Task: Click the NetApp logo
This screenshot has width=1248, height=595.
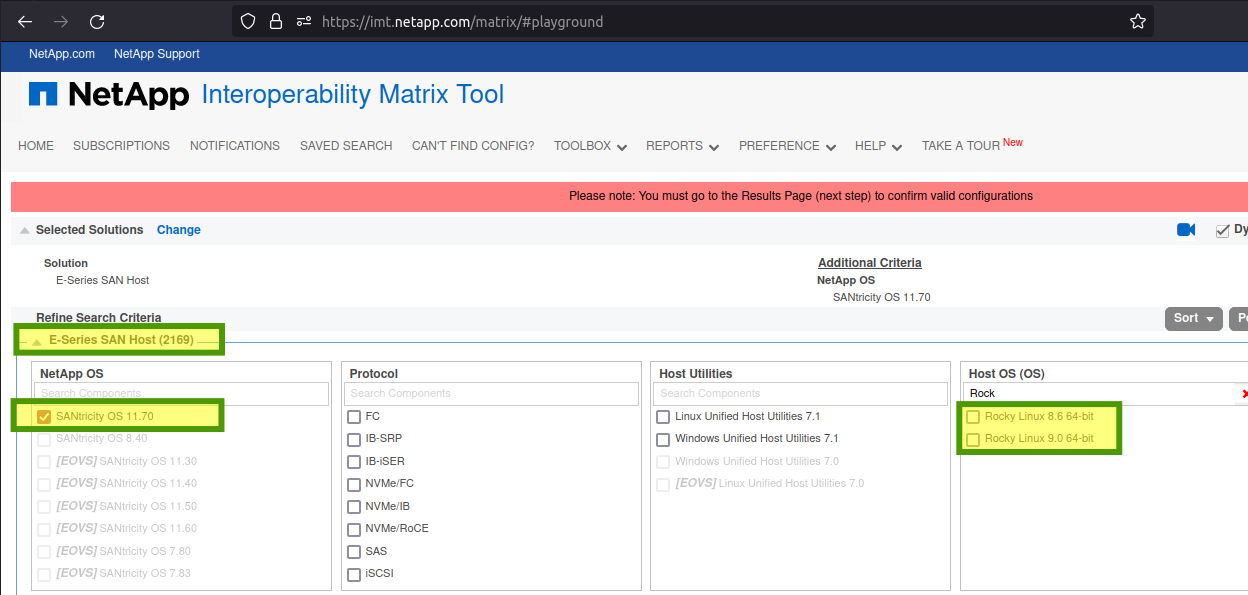Action: pos(109,95)
